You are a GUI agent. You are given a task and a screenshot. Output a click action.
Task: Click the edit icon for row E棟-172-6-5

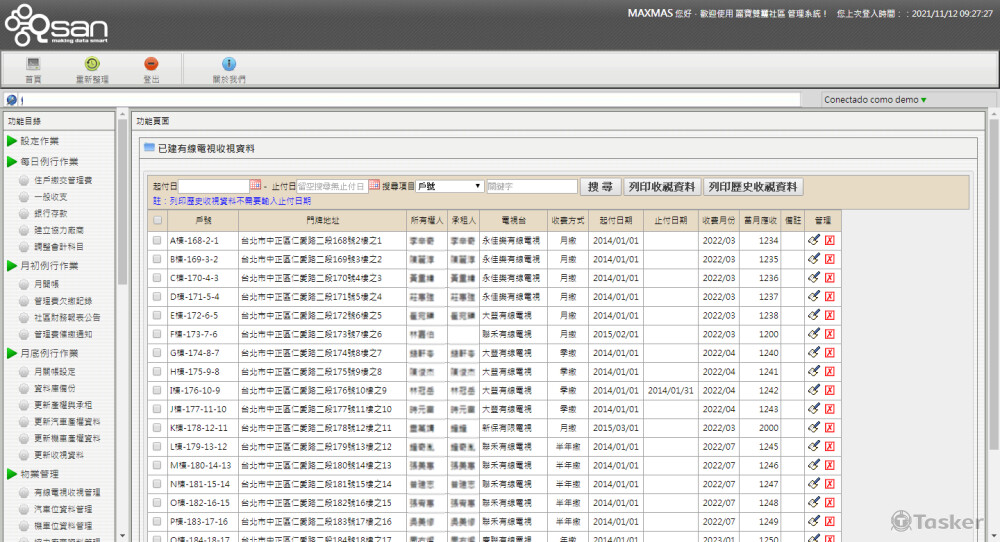pos(814,315)
